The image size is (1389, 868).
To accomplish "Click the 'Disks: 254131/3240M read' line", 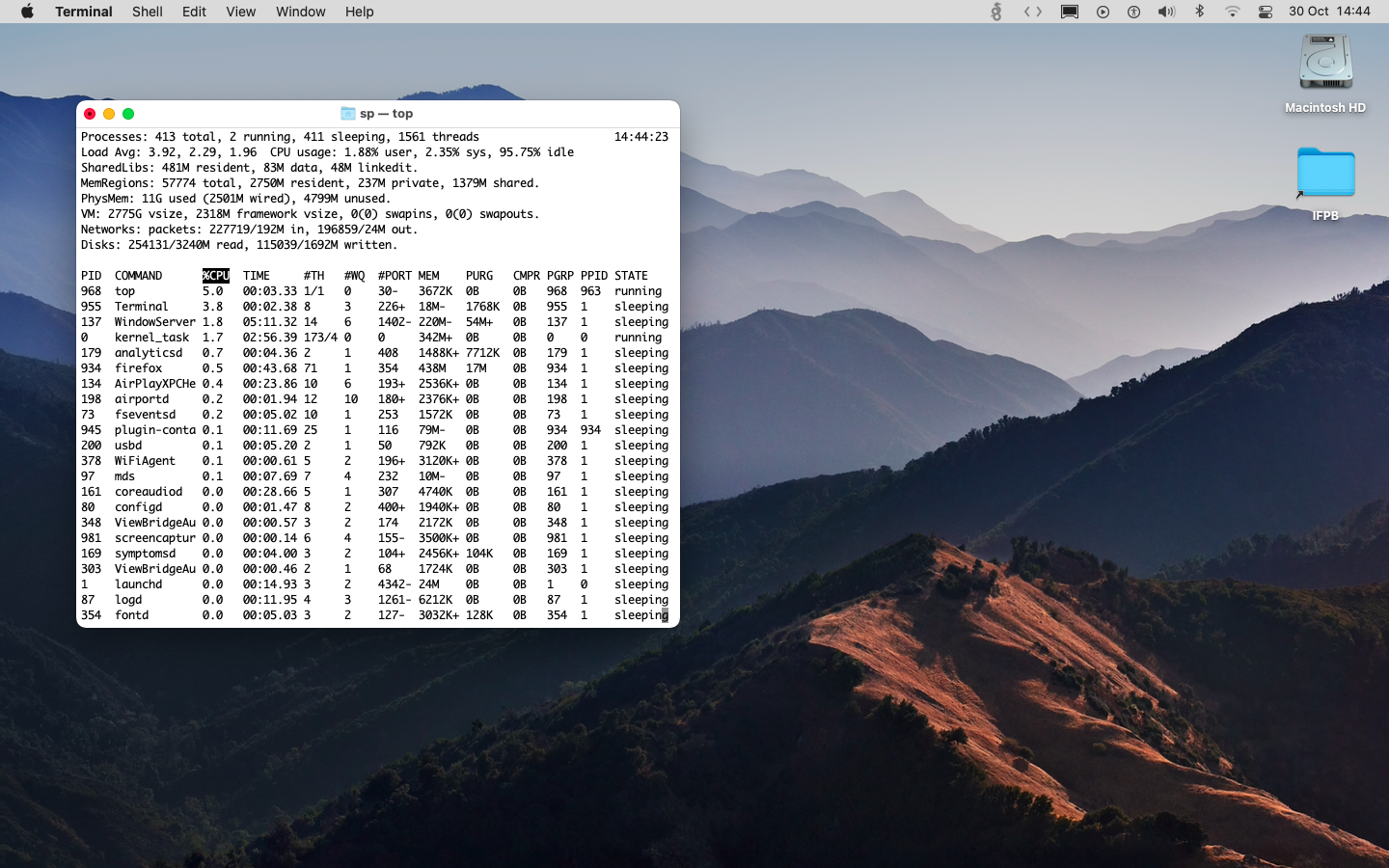I will point(239,245).
